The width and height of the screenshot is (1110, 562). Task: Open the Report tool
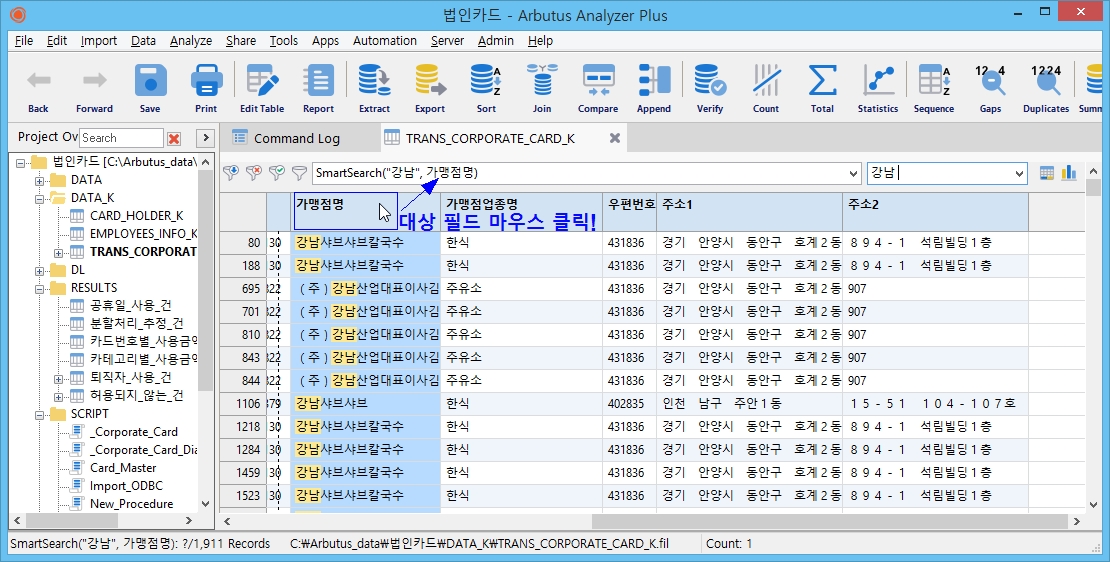(x=318, y=88)
